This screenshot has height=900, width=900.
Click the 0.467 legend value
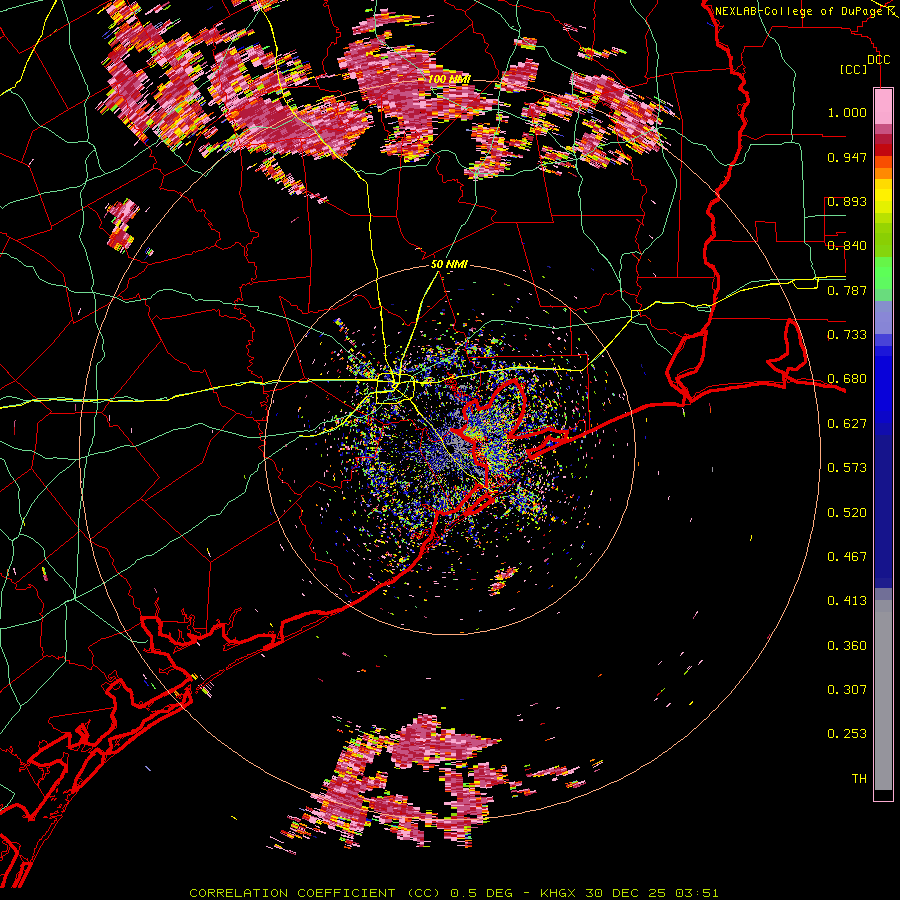pos(847,557)
